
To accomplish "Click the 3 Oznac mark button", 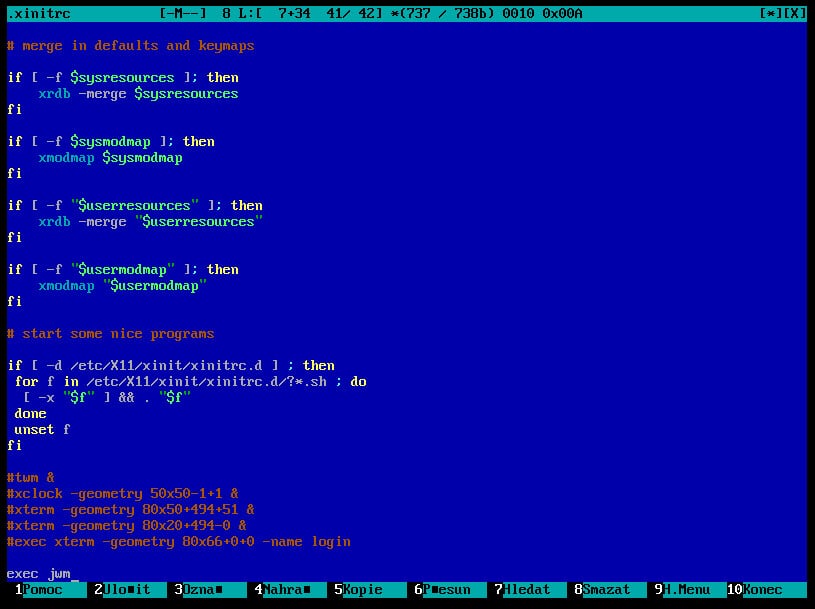I will point(209,590).
